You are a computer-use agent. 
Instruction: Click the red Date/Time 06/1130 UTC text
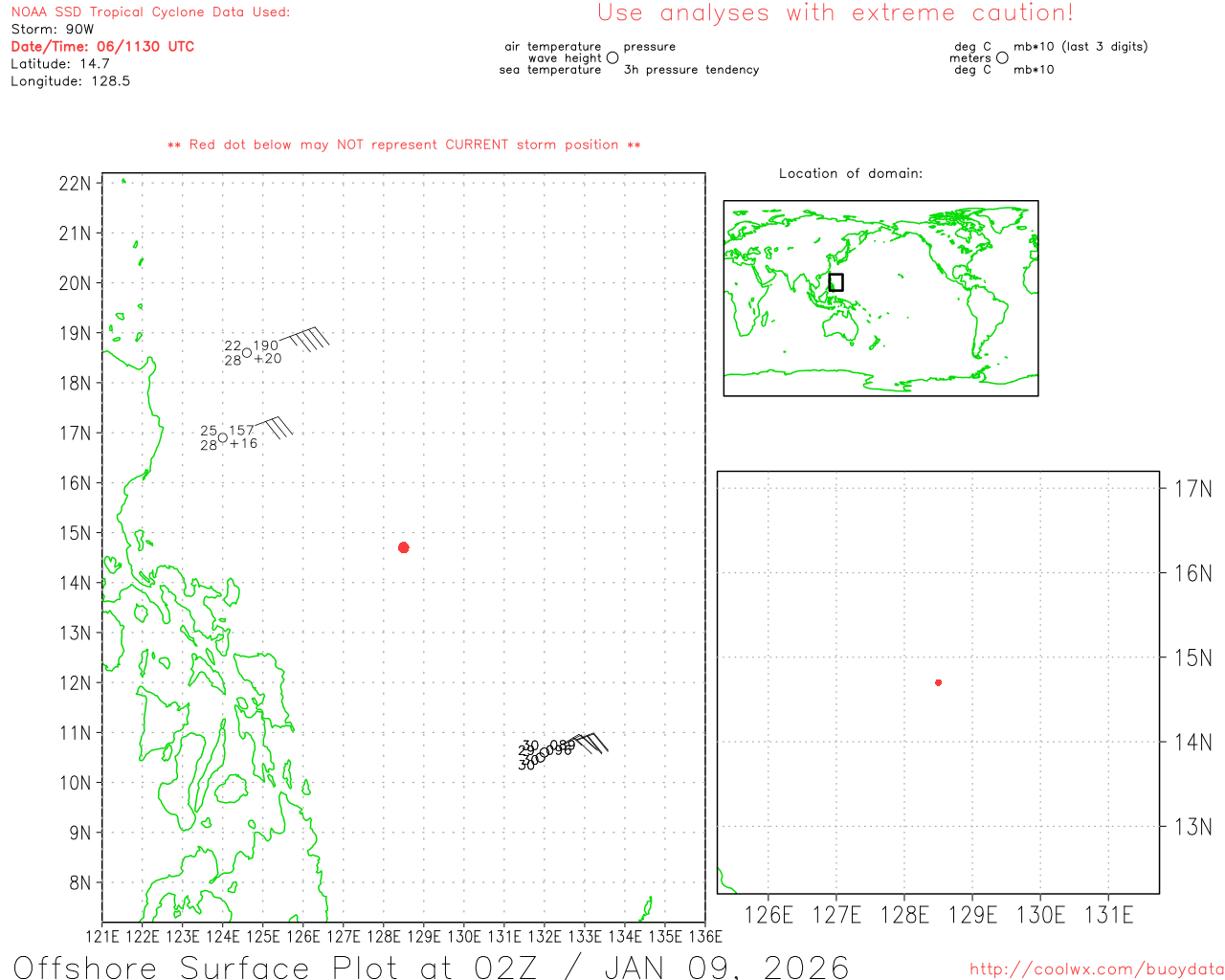[102, 47]
